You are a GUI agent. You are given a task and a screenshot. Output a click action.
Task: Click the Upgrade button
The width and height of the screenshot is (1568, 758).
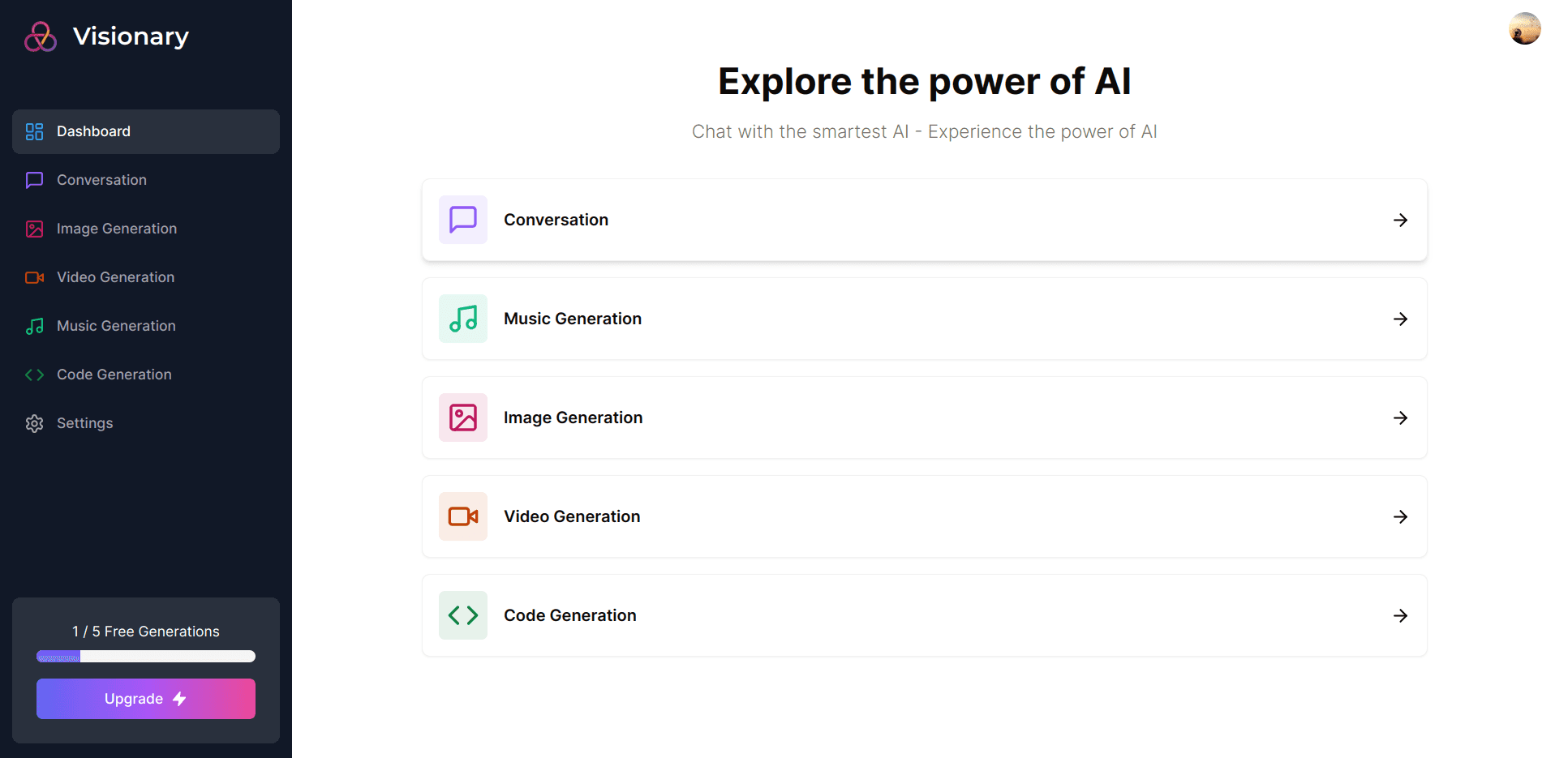146,699
